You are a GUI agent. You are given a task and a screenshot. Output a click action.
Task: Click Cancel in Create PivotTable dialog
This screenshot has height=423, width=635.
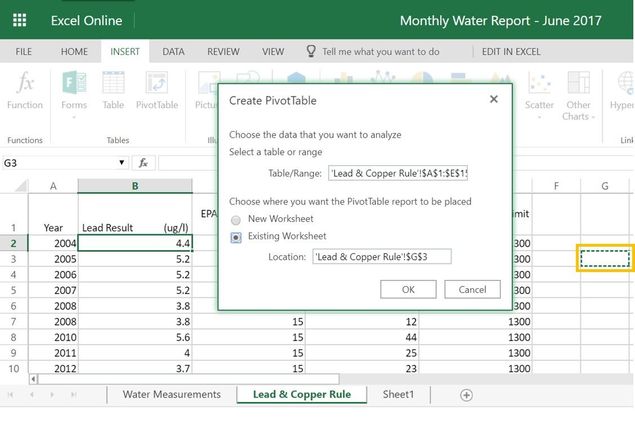coord(472,289)
